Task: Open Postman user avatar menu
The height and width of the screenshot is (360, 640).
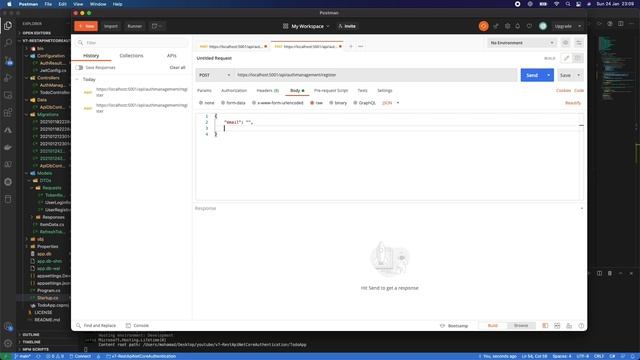Action: (542, 26)
